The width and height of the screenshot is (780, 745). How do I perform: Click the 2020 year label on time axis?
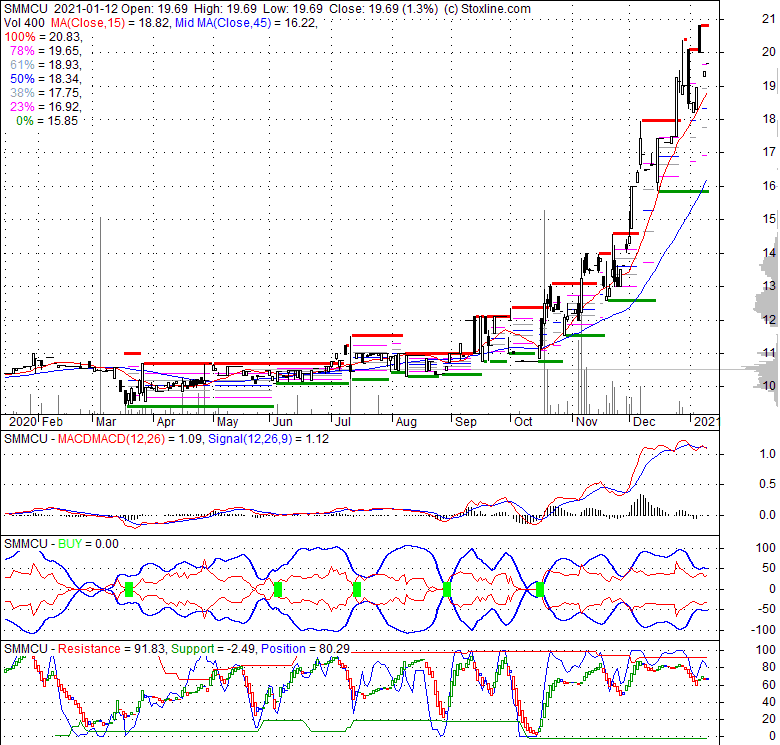coord(23,422)
